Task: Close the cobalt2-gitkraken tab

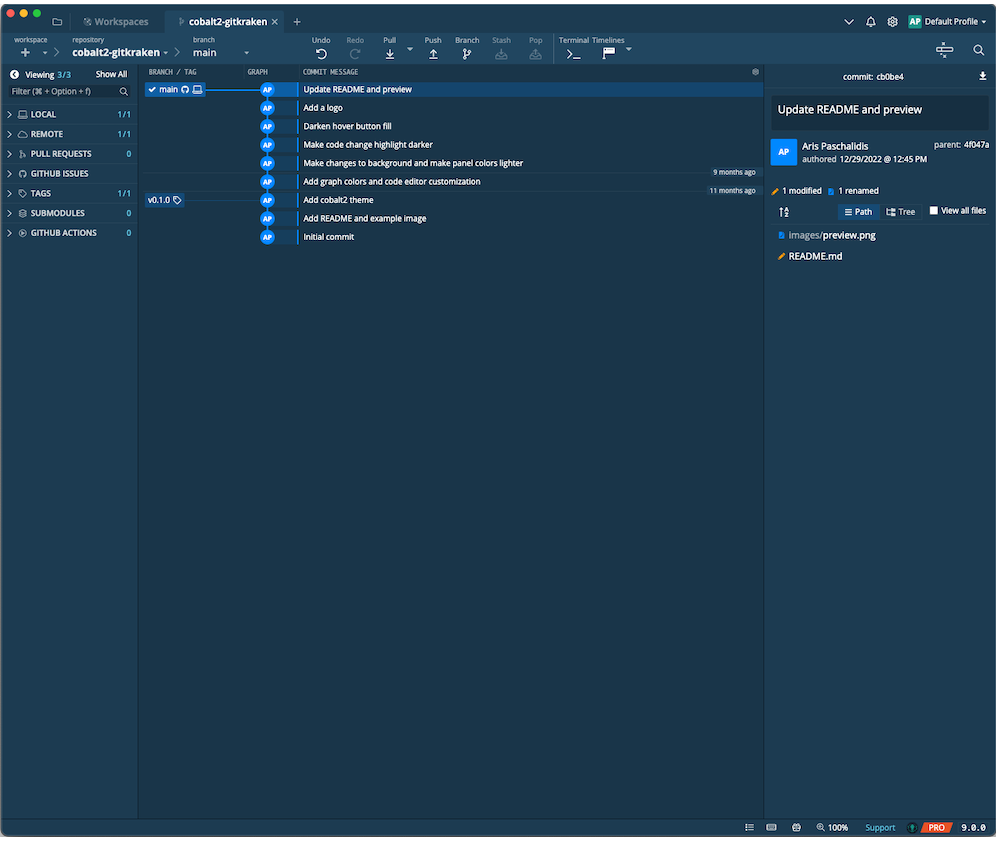Action: (x=276, y=22)
